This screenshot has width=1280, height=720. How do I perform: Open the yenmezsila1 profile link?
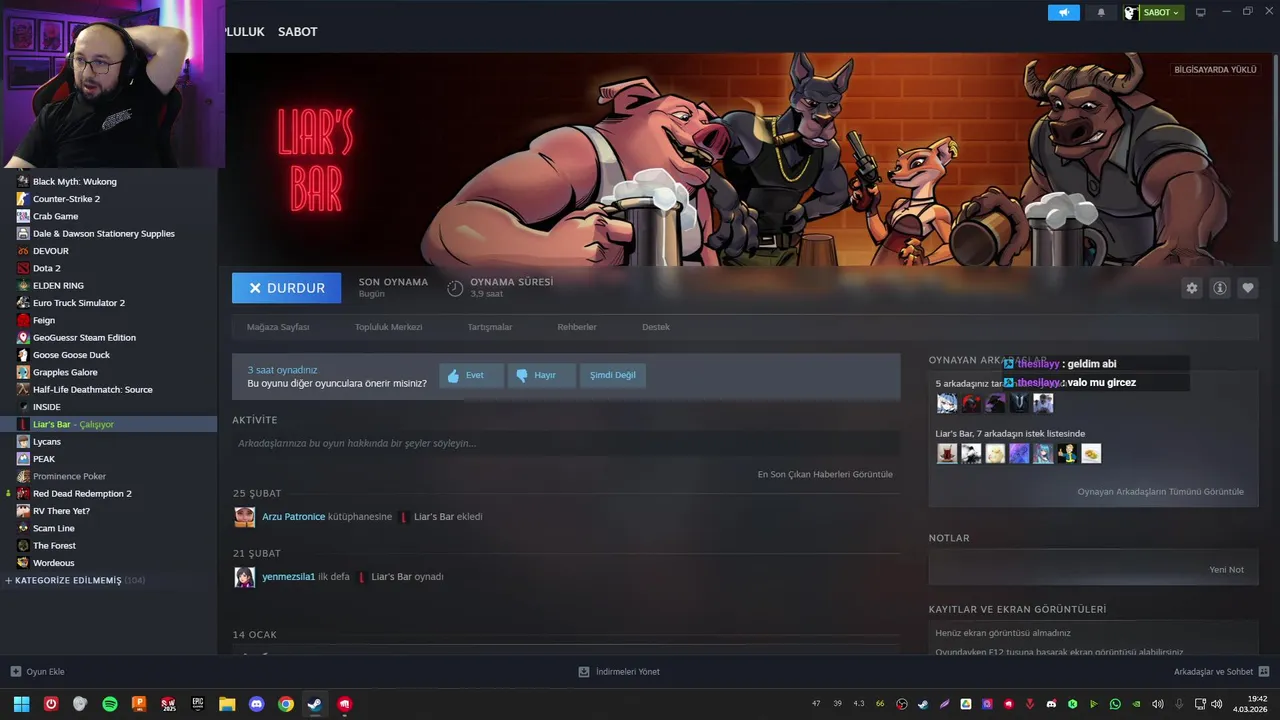288,577
